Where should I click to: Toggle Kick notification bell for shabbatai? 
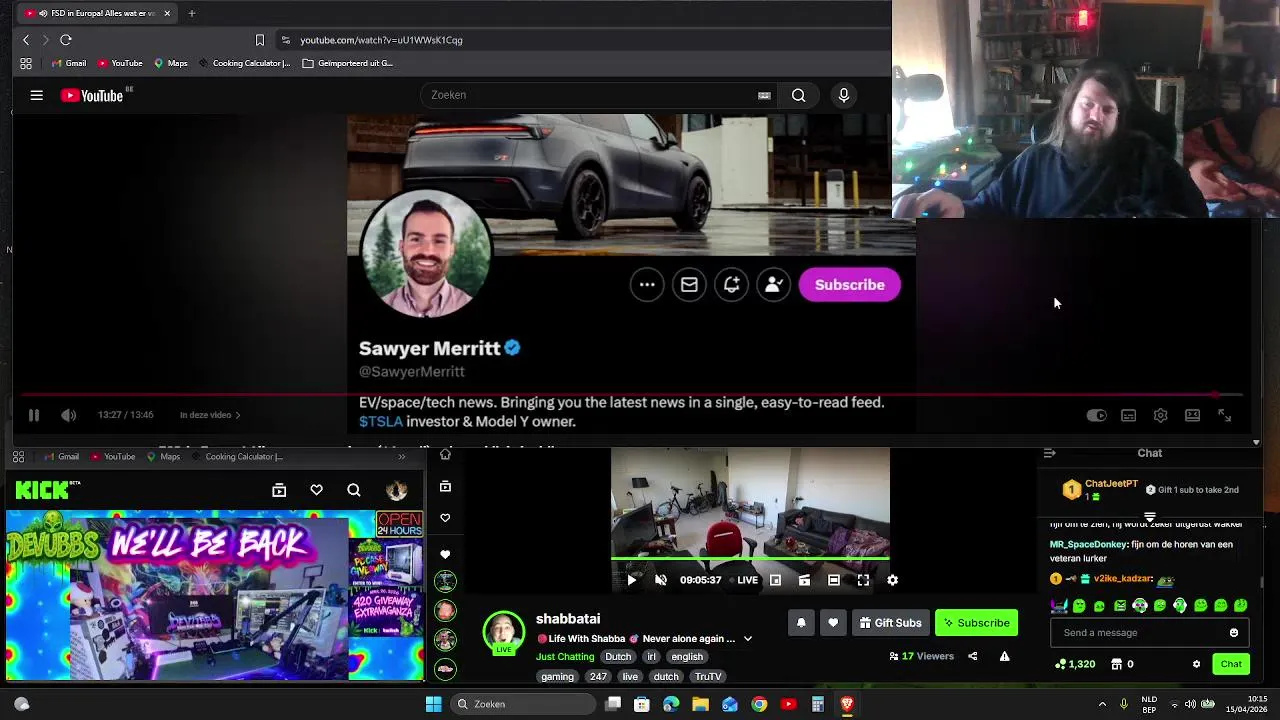click(801, 623)
